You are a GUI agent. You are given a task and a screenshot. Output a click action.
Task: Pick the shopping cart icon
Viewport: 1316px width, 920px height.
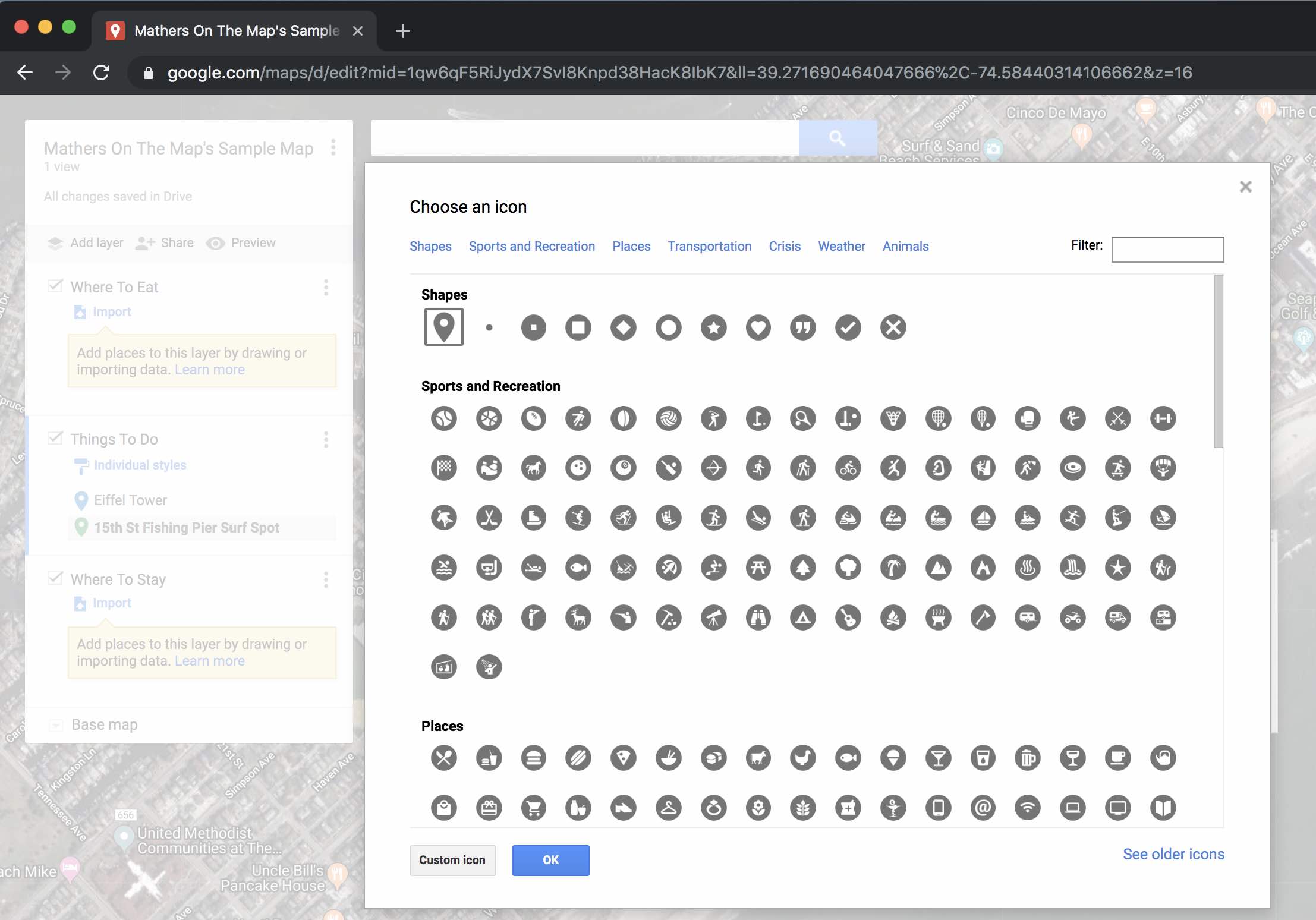tap(533, 808)
